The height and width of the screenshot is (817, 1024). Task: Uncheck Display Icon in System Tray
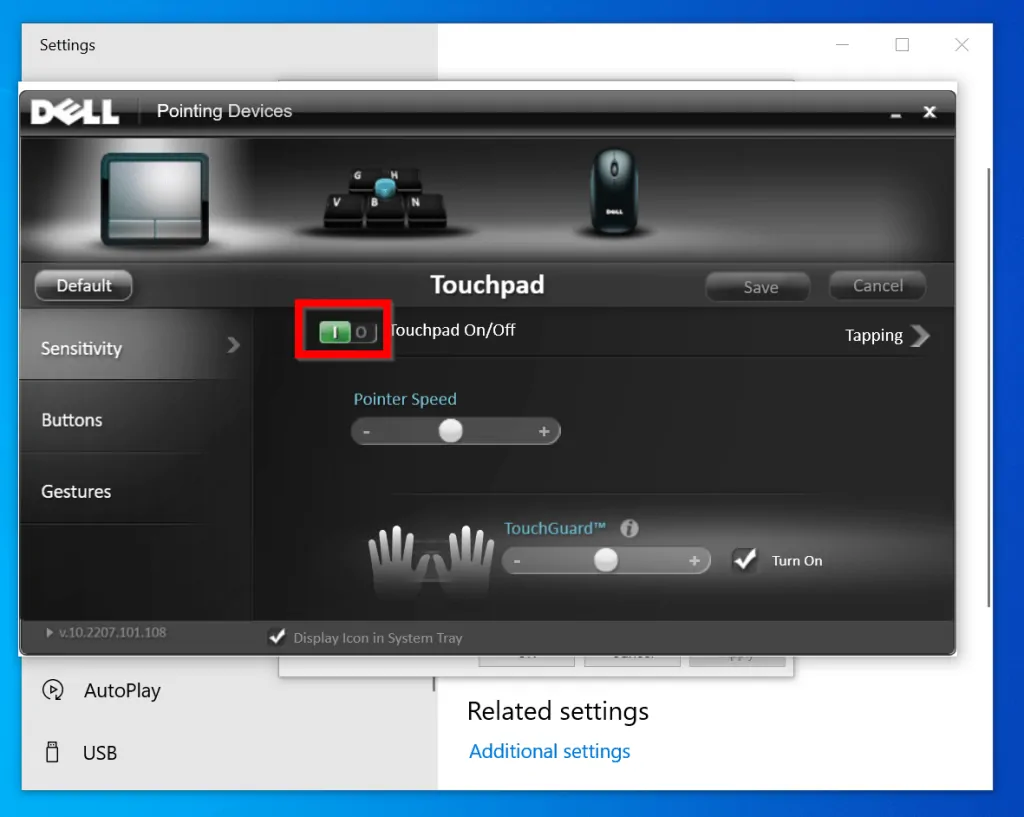(x=278, y=638)
